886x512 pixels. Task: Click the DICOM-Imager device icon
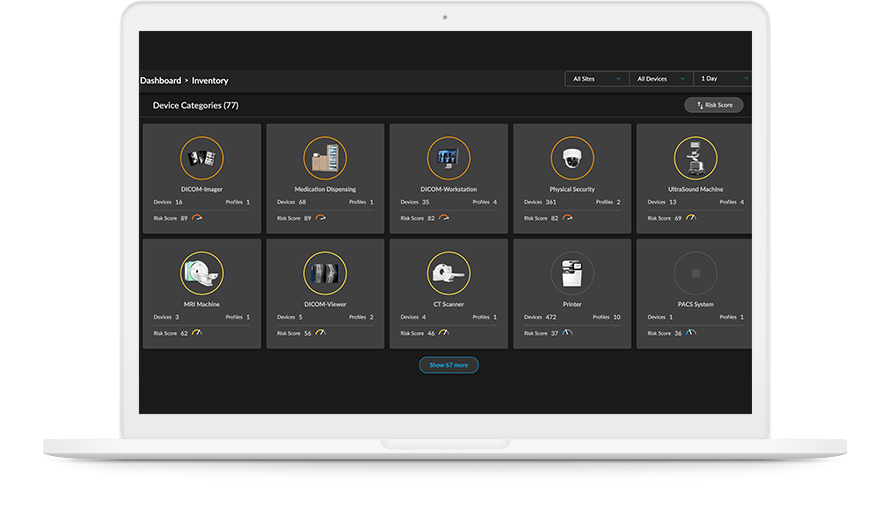tap(202, 158)
